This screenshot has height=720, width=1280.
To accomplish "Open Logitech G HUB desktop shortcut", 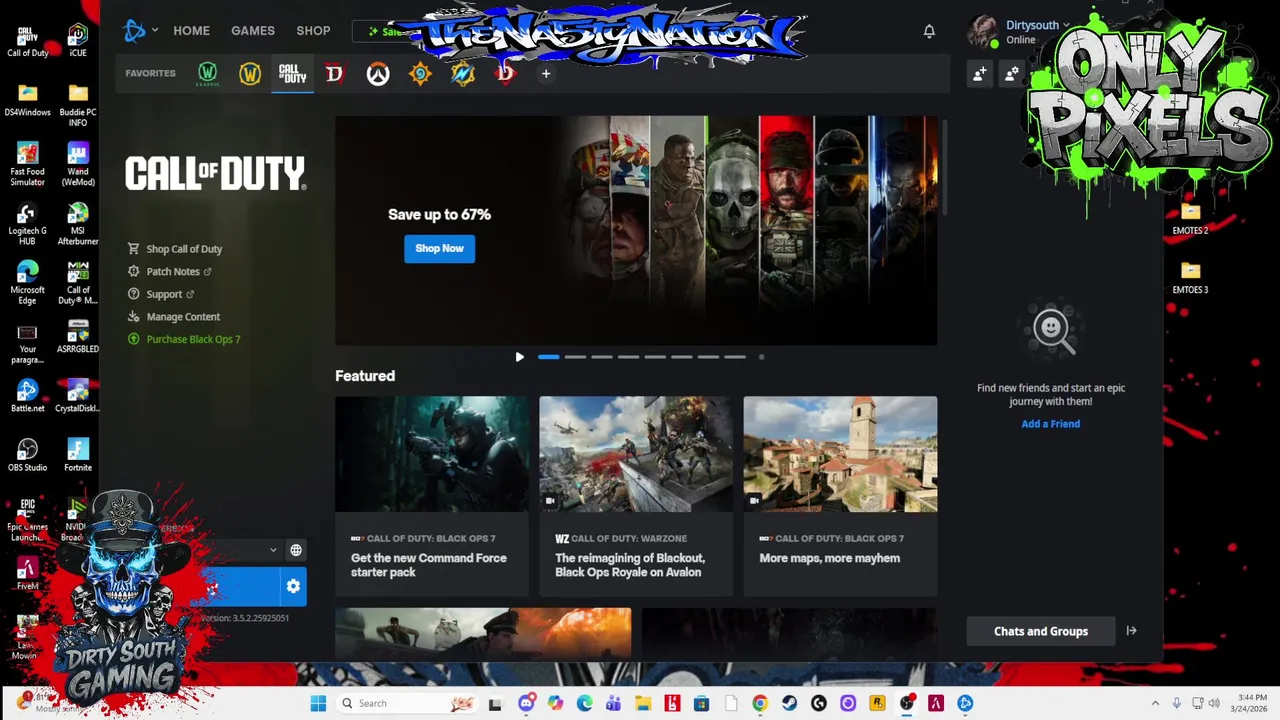I will coord(28,225).
